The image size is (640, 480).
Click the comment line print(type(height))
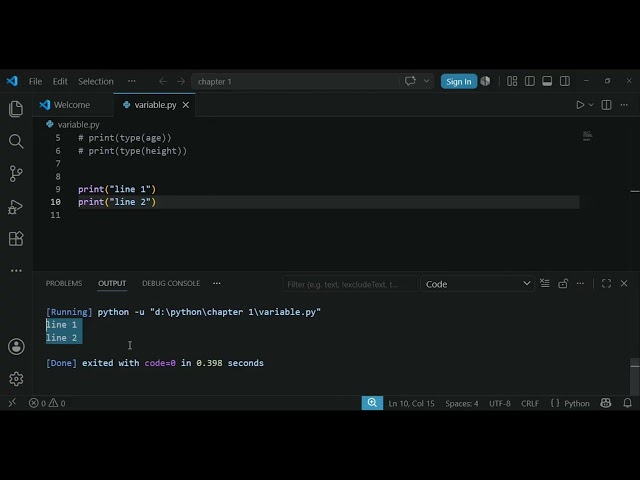[133, 151]
